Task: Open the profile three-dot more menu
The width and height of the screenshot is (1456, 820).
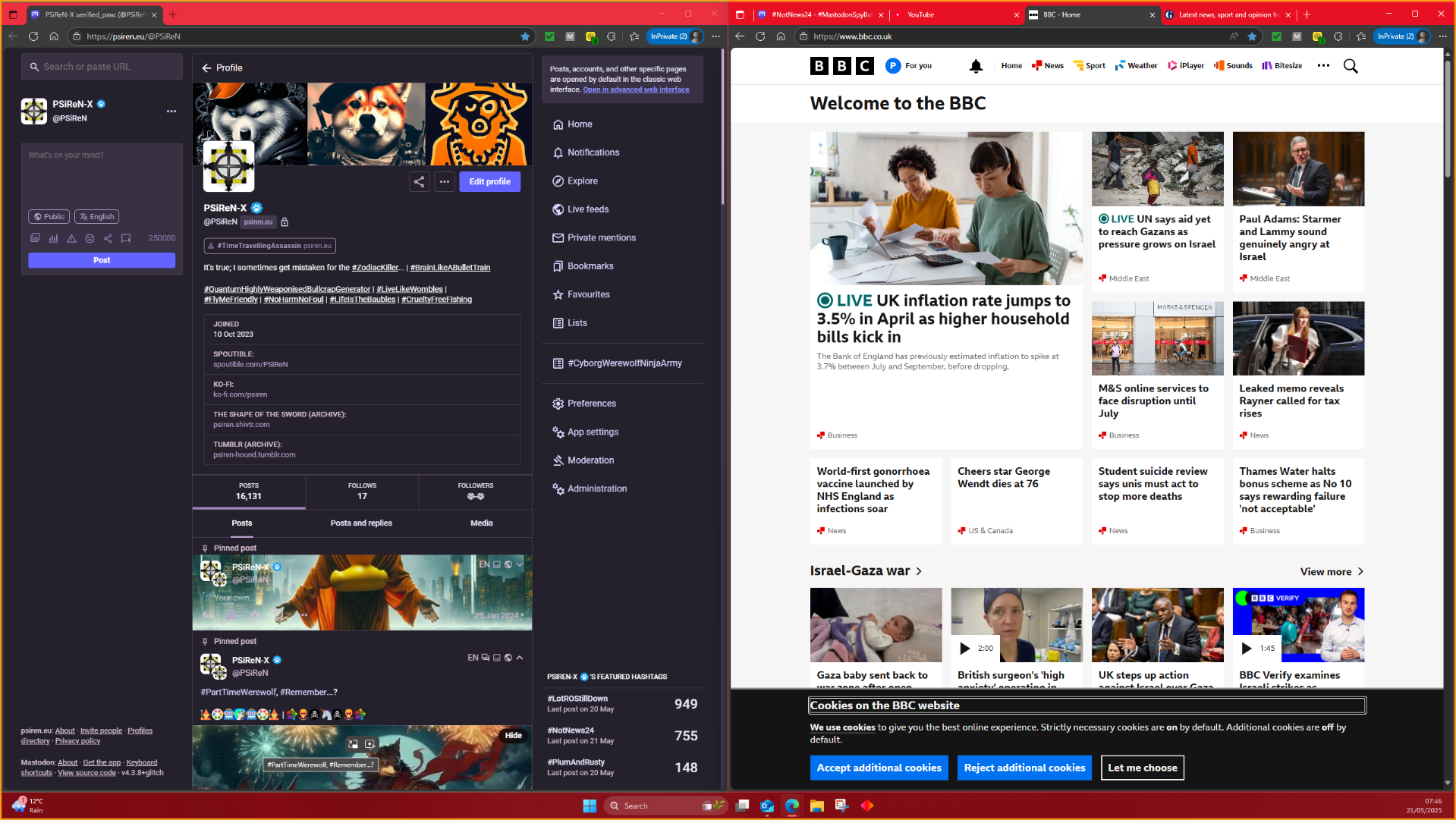Action: tap(445, 182)
